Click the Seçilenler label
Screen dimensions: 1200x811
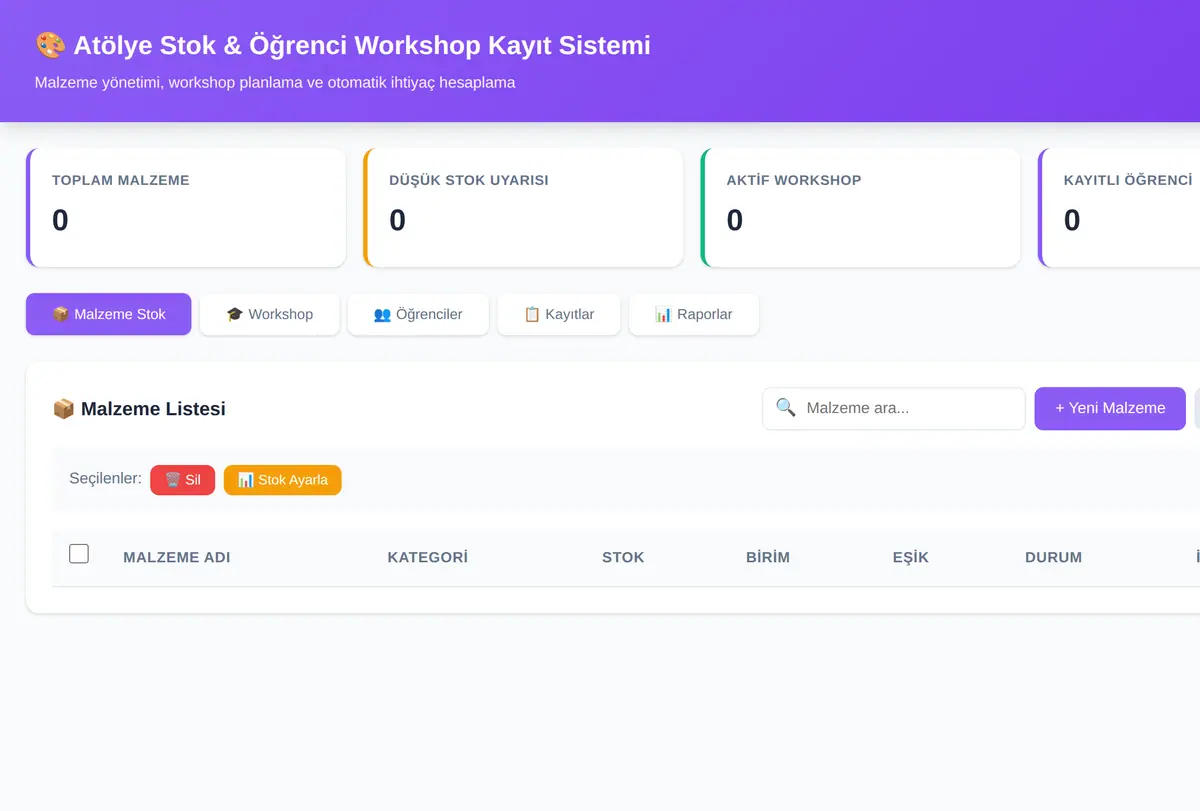[x=105, y=479]
